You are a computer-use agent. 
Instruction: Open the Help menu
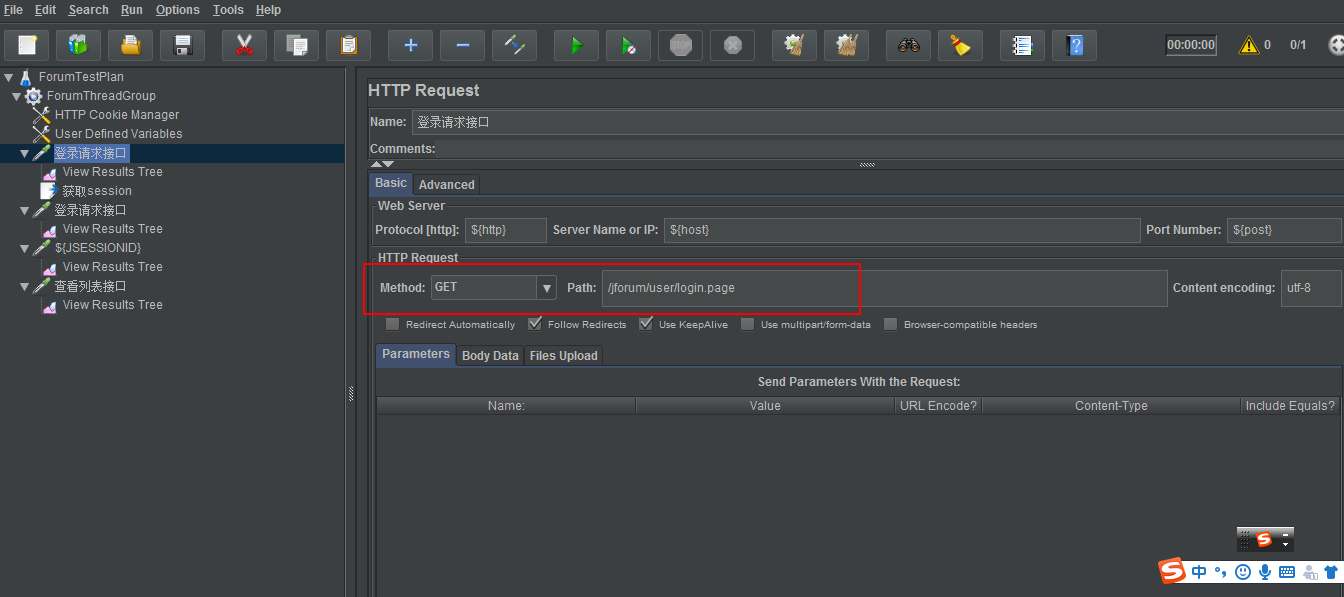pyautogui.click(x=268, y=10)
